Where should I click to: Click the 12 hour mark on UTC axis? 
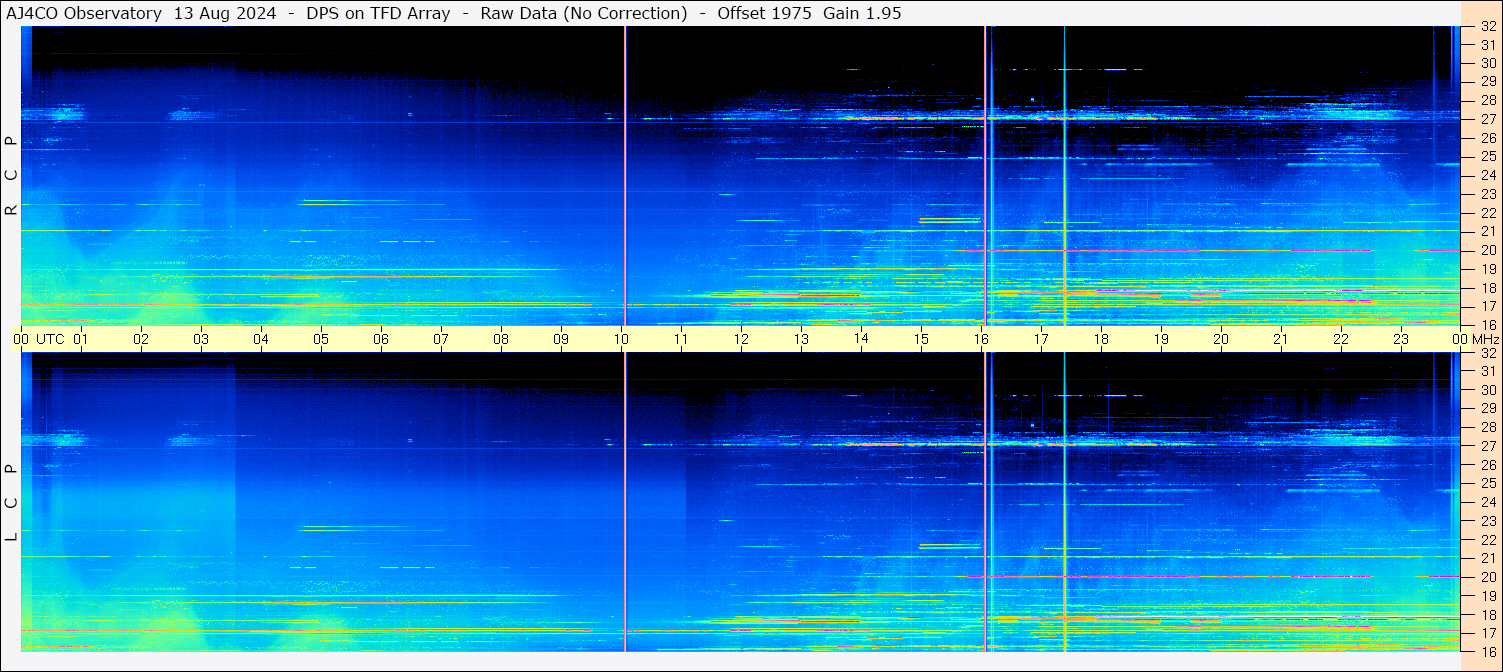coord(741,339)
